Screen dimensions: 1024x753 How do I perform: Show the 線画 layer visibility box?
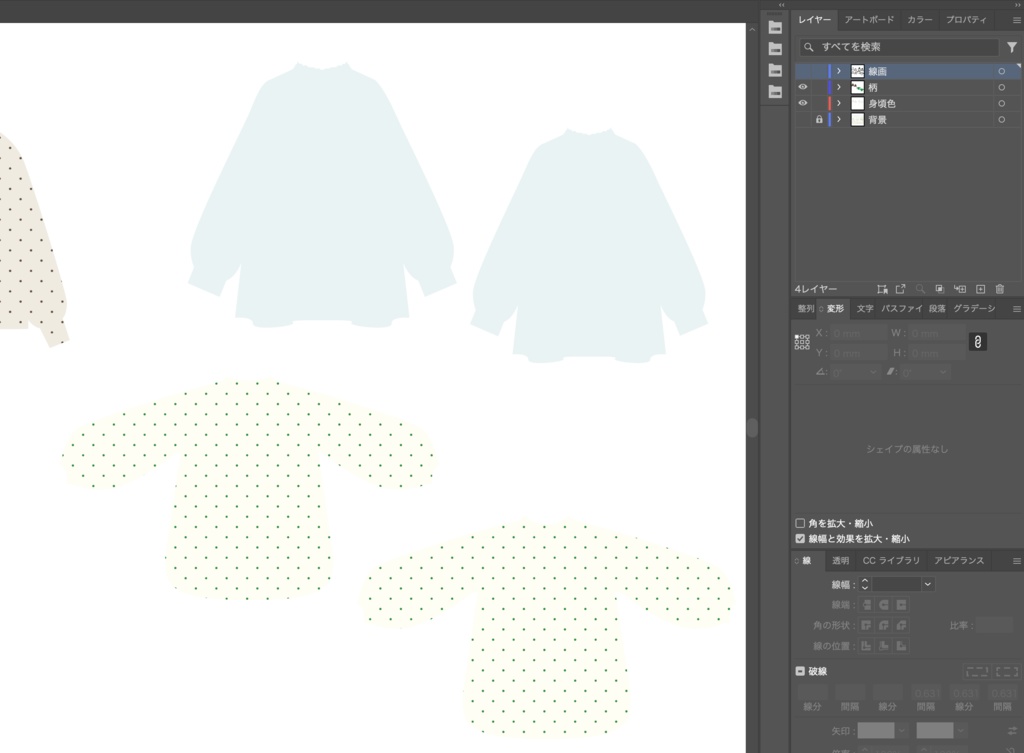[803, 71]
